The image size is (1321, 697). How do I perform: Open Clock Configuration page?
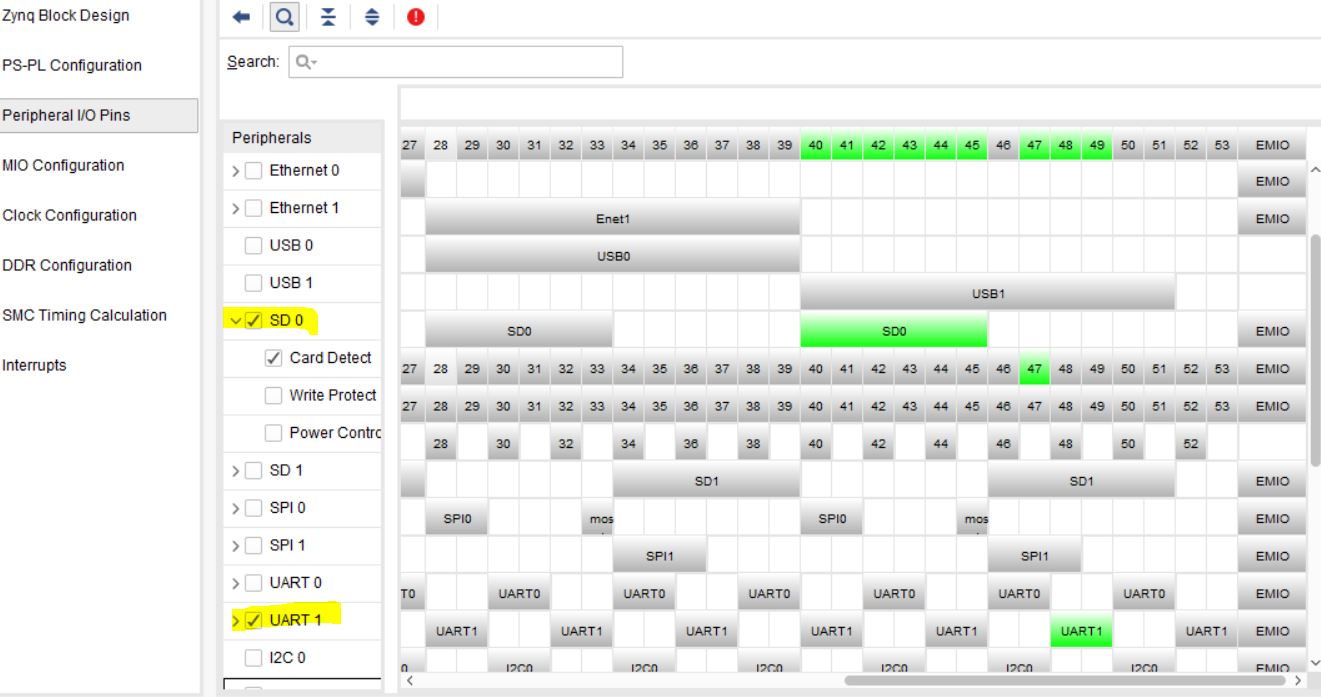point(68,215)
